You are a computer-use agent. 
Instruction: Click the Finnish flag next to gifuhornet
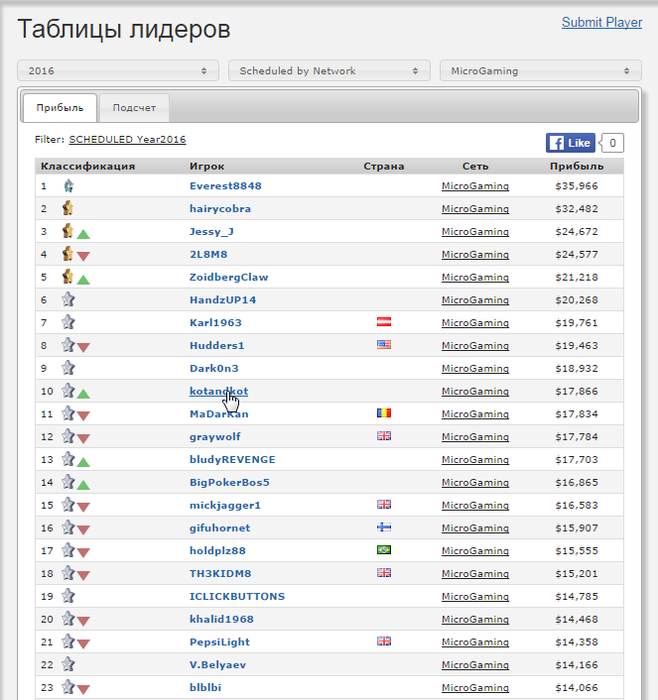point(383,527)
